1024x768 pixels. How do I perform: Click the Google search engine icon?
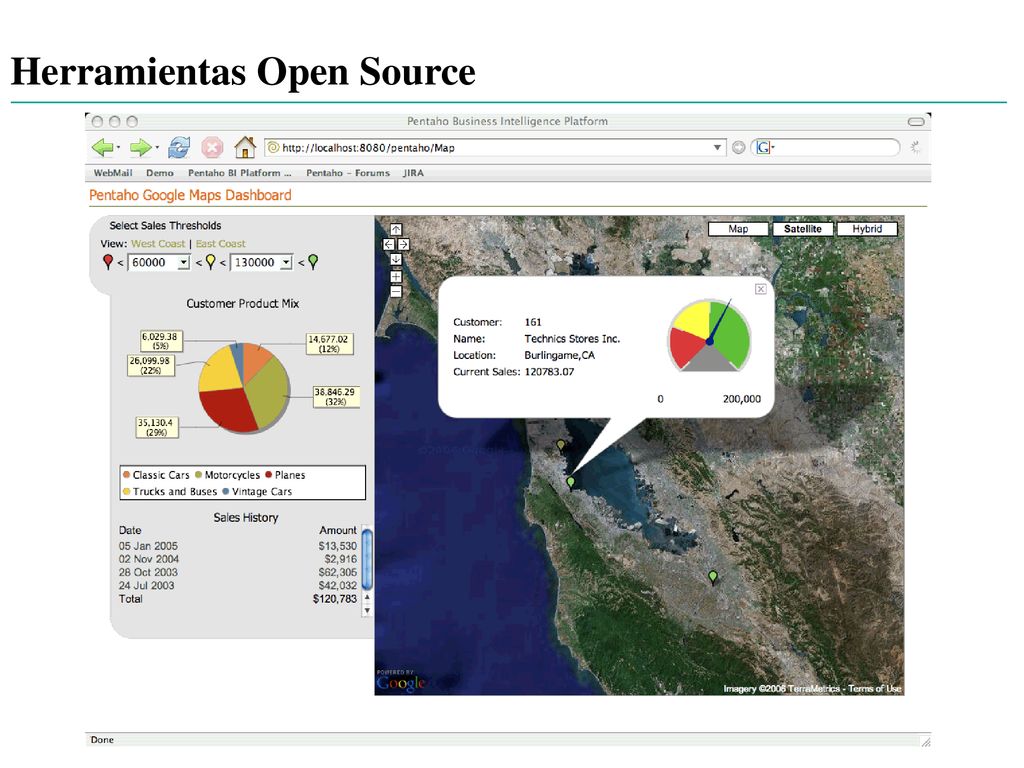click(x=763, y=148)
